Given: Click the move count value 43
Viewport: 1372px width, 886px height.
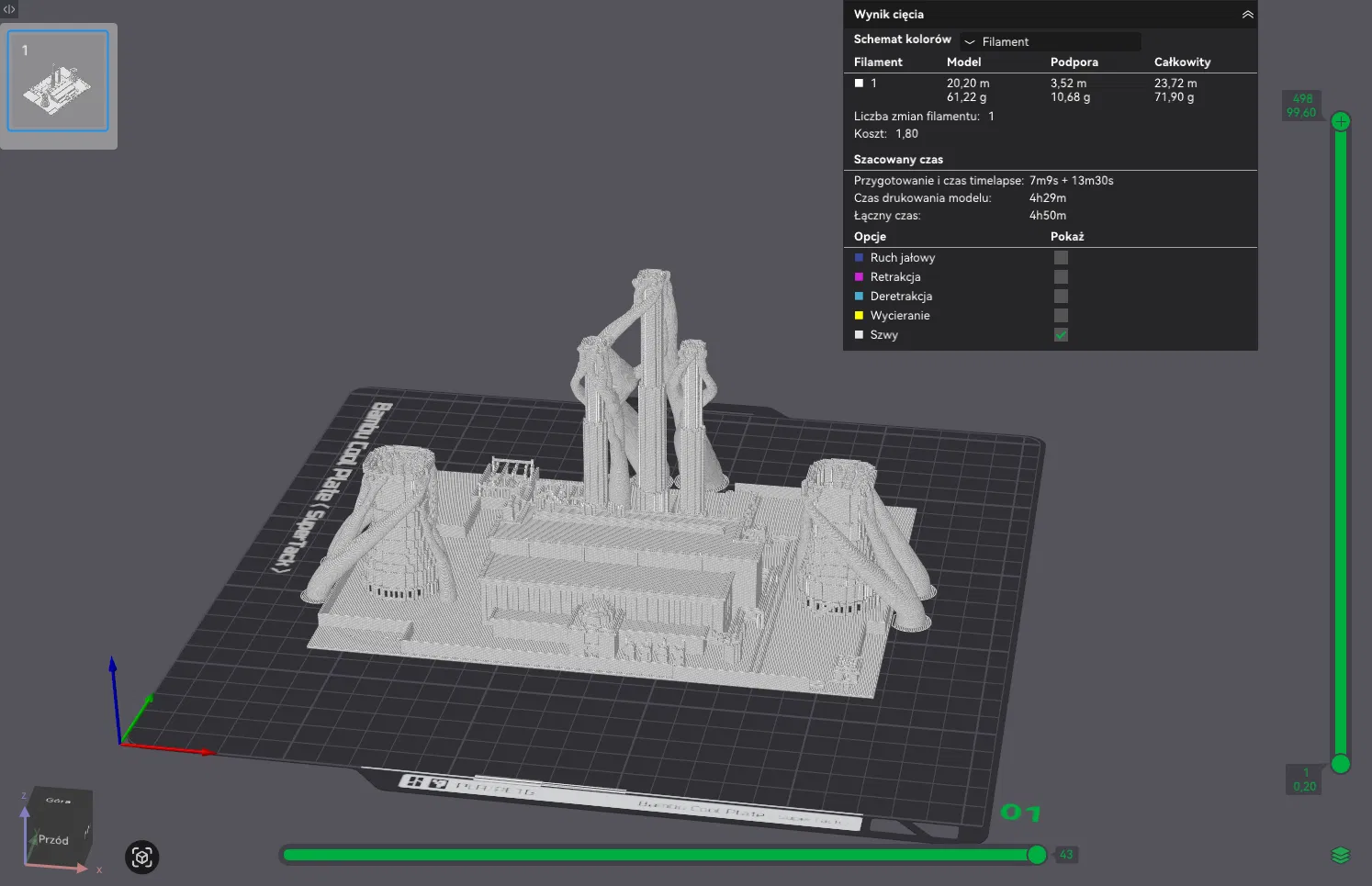Looking at the screenshot, I should coord(1066,855).
